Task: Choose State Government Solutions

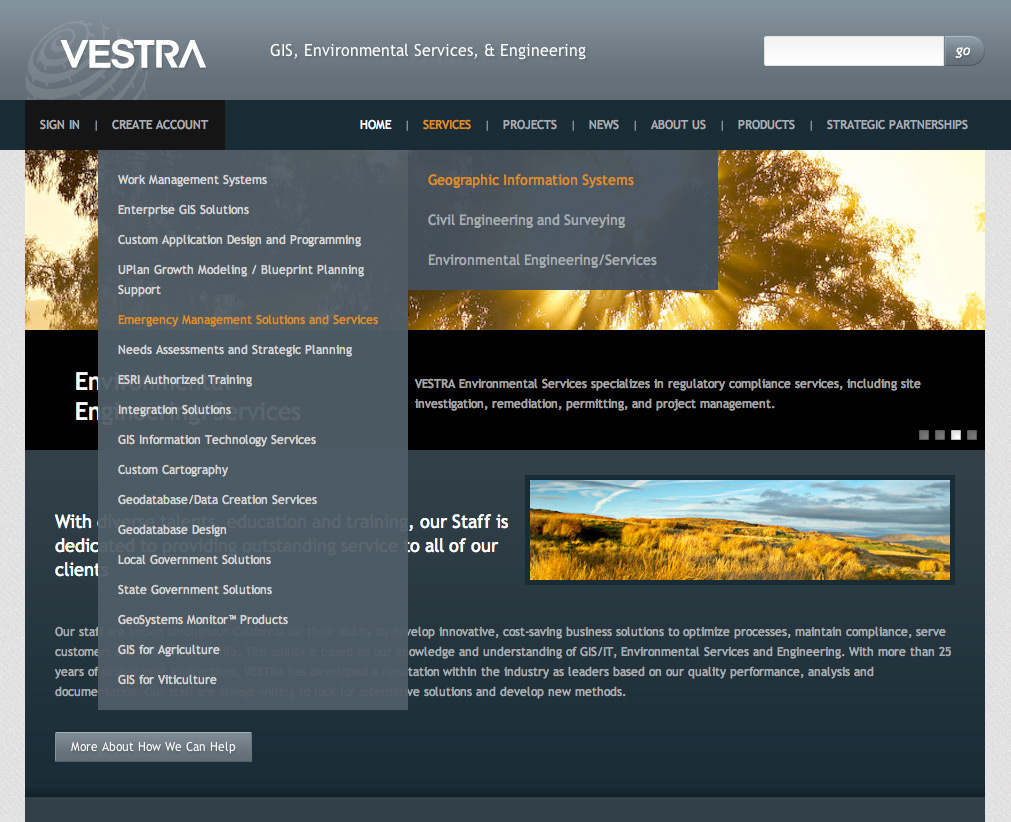Action: point(195,590)
